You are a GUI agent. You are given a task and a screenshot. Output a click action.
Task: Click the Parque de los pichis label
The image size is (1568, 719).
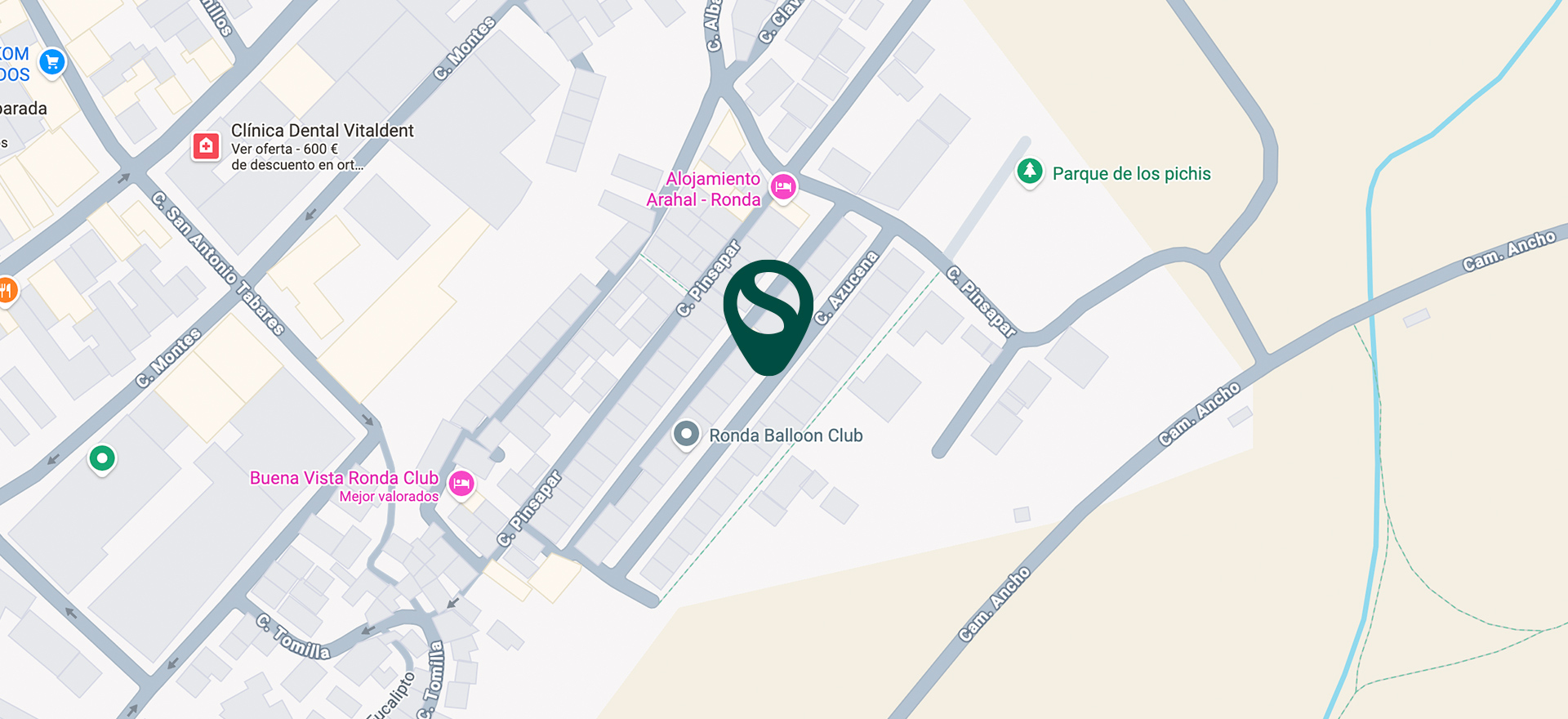pos(1131,173)
